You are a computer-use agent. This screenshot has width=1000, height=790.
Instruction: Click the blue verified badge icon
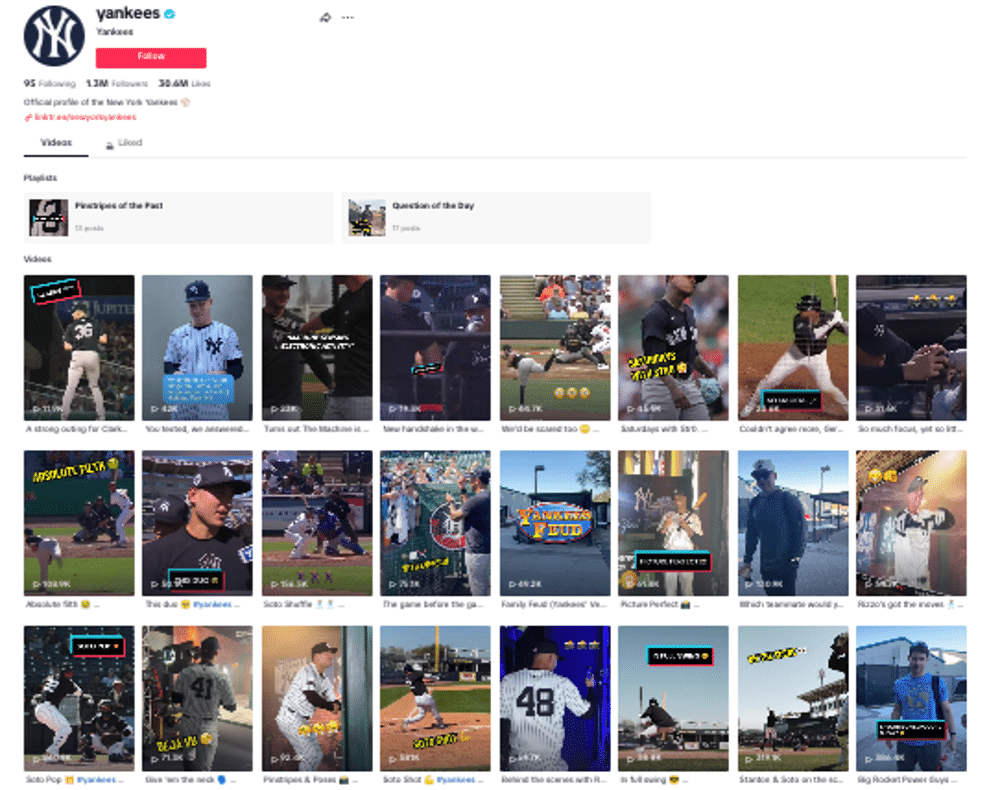[170, 13]
